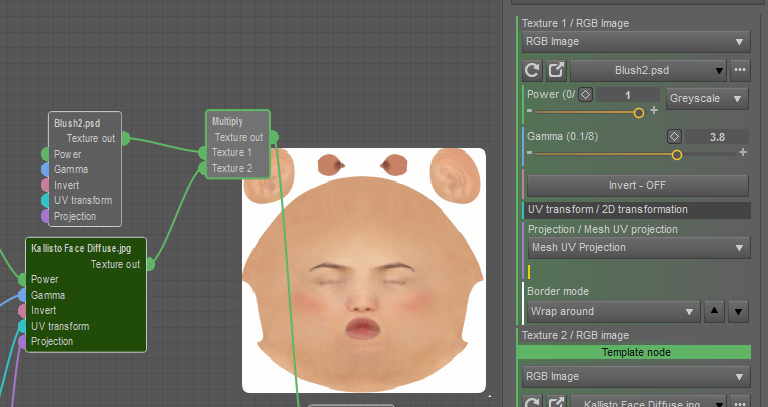Click Projection pin on Kallisto Face Diffuse node
768x407 pixels.
point(22,341)
